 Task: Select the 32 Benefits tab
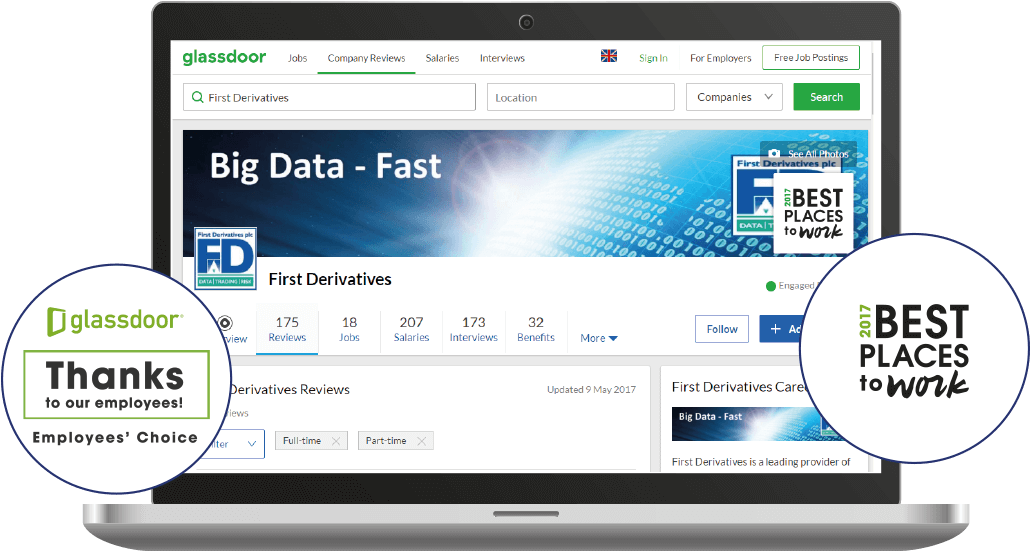(x=536, y=329)
